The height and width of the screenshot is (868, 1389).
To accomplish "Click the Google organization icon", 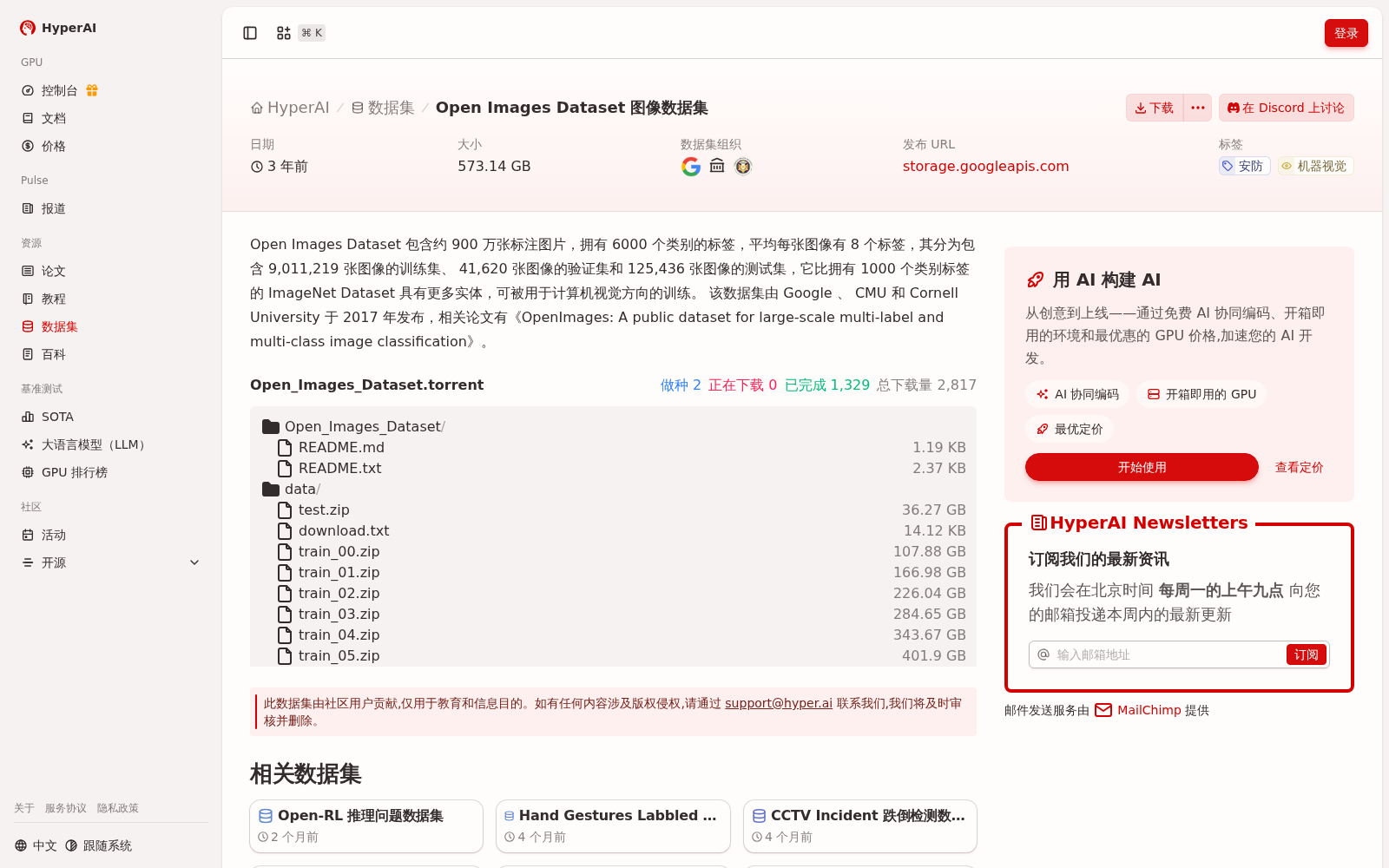I will click(x=691, y=167).
